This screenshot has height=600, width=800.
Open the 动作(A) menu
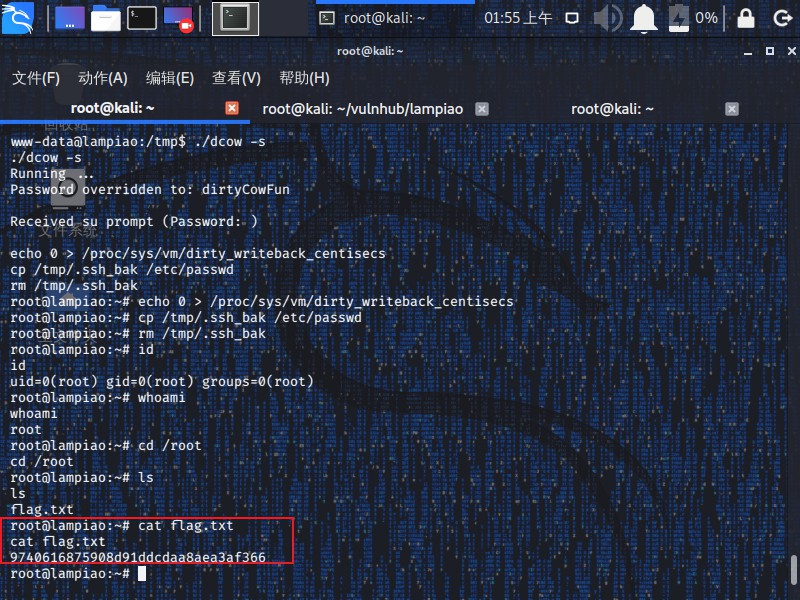pos(103,78)
